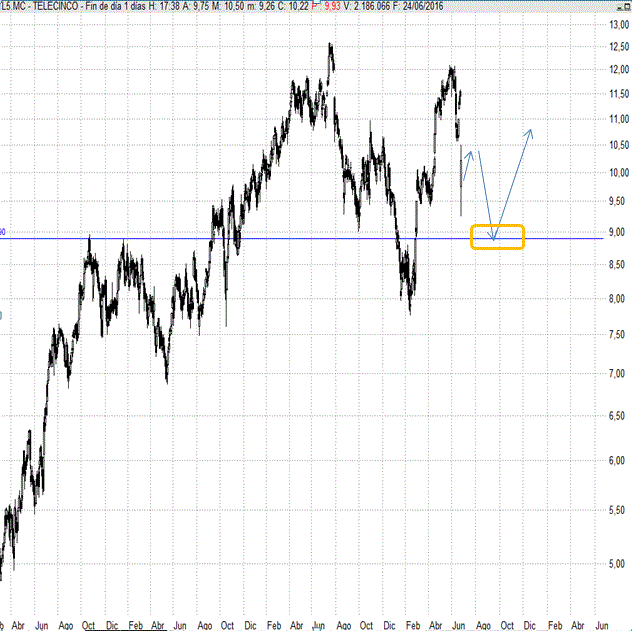Select the 5,50 price axis label
The image size is (632, 631).
pyautogui.click(x=617, y=510)
